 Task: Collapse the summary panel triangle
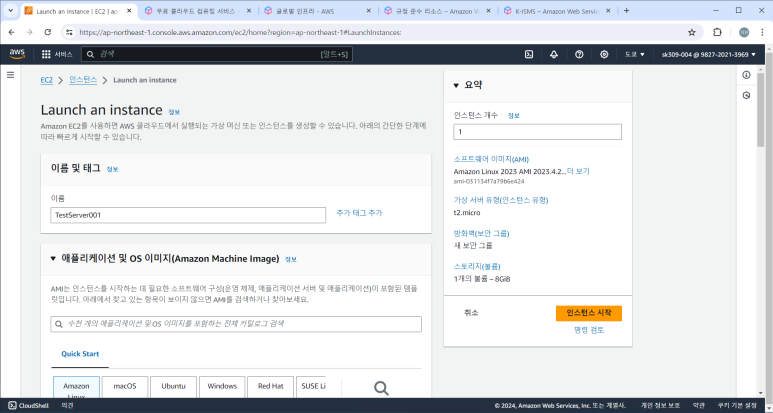click(456, 85)
